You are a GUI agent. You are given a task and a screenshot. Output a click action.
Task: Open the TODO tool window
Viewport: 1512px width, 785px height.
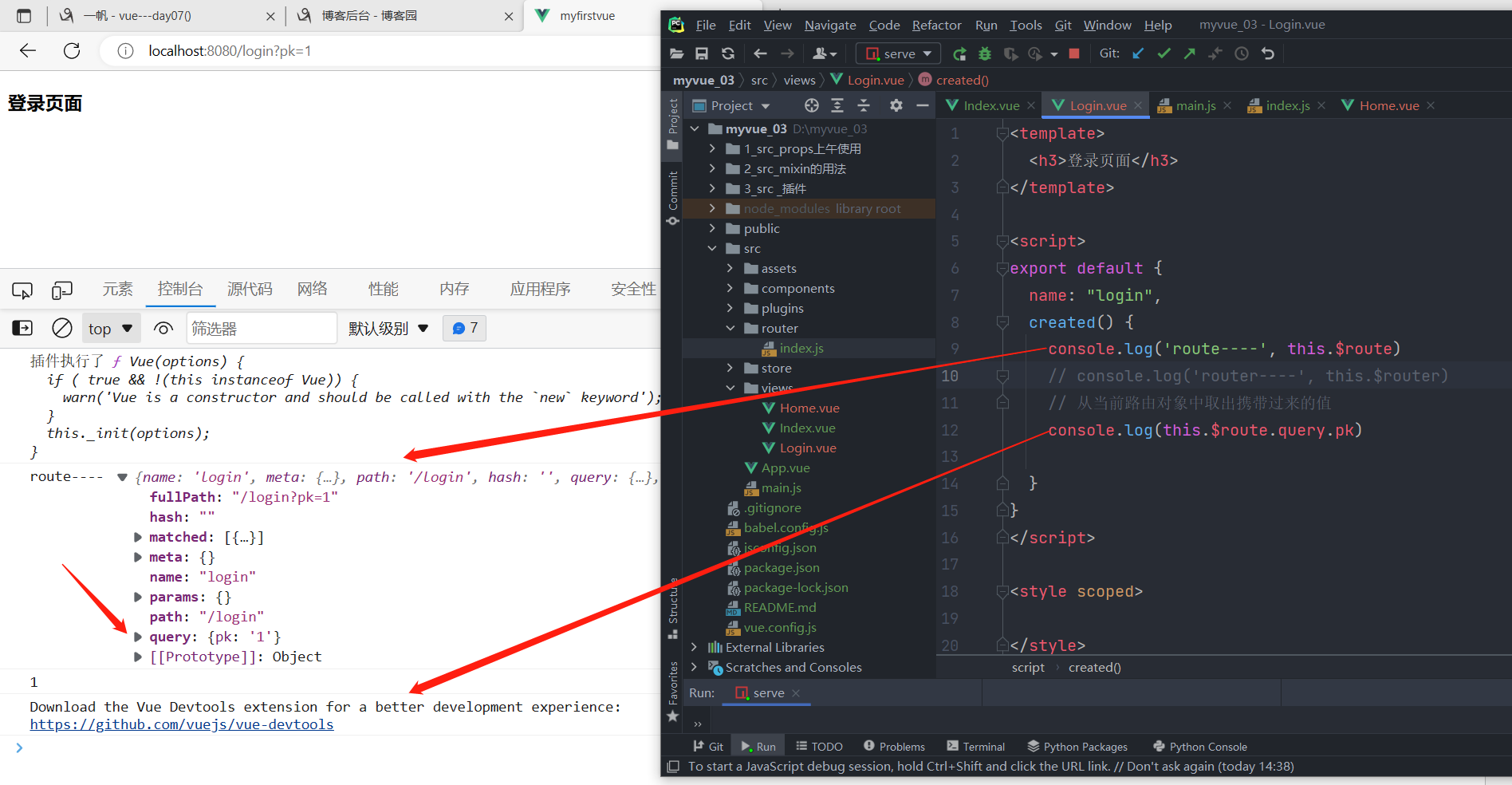coord(819,747)
